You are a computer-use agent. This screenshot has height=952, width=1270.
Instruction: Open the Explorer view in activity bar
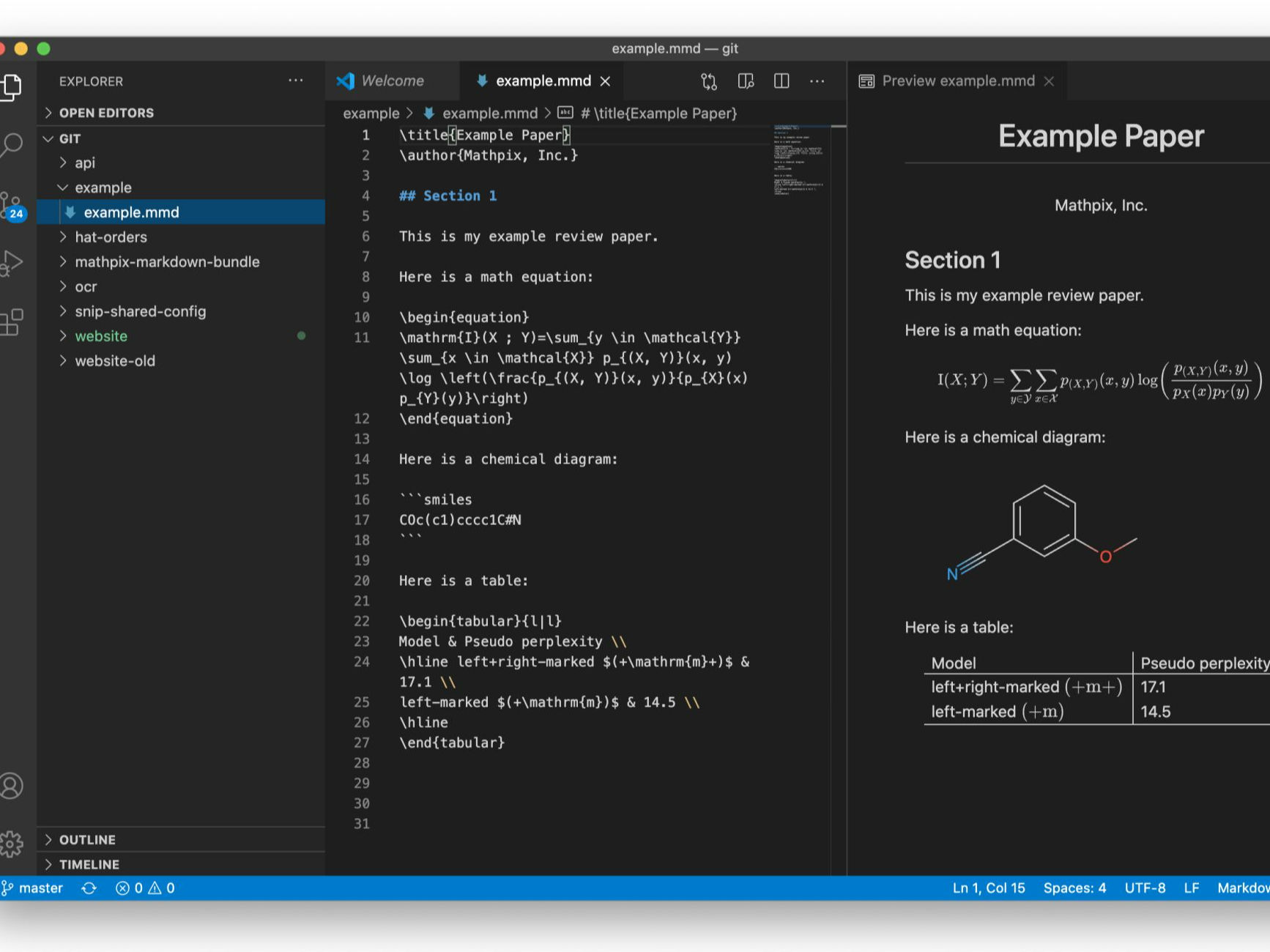click(12, 86)
